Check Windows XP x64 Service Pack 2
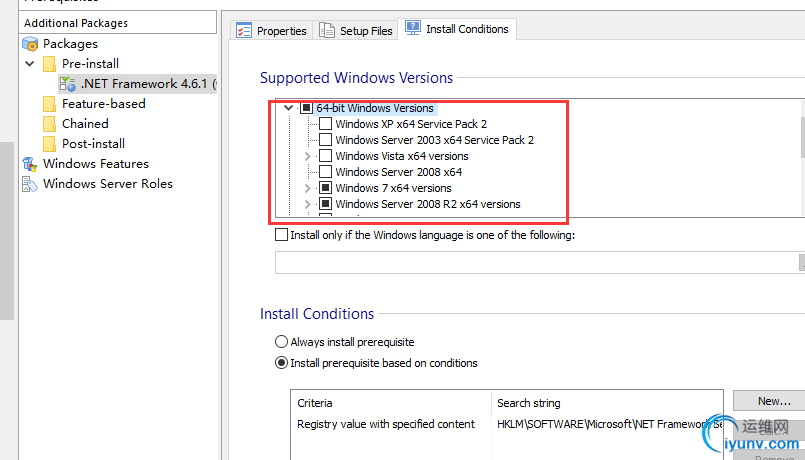Viewport: 805px width, 460px height. (325, 124)
